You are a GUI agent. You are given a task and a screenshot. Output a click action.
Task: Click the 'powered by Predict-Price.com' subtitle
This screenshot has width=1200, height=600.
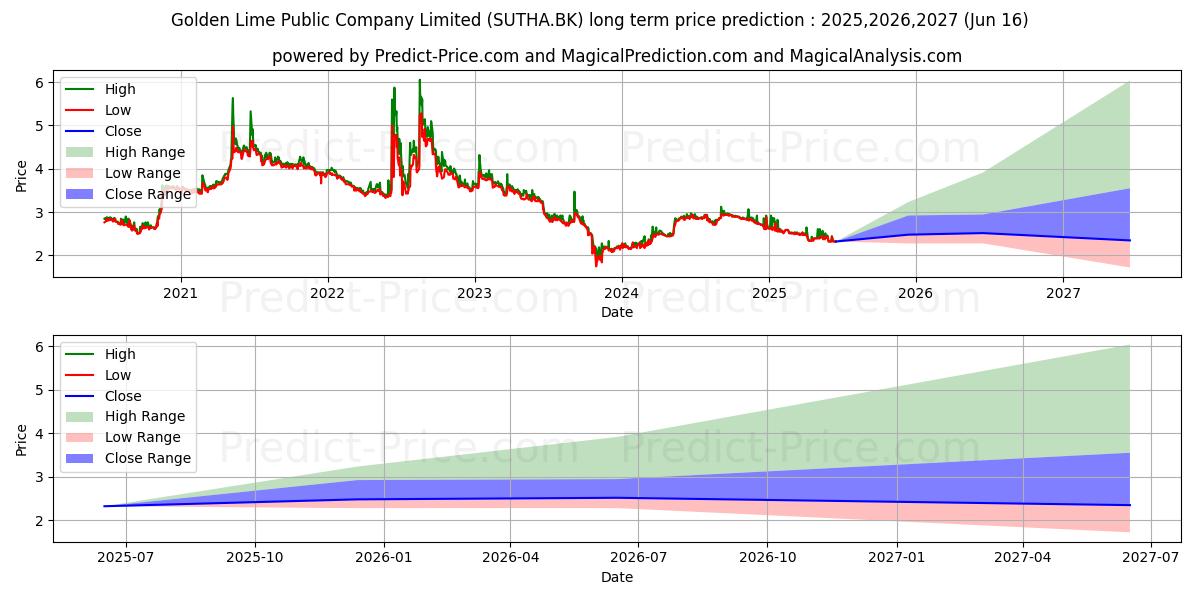click(x=617, y=56)
